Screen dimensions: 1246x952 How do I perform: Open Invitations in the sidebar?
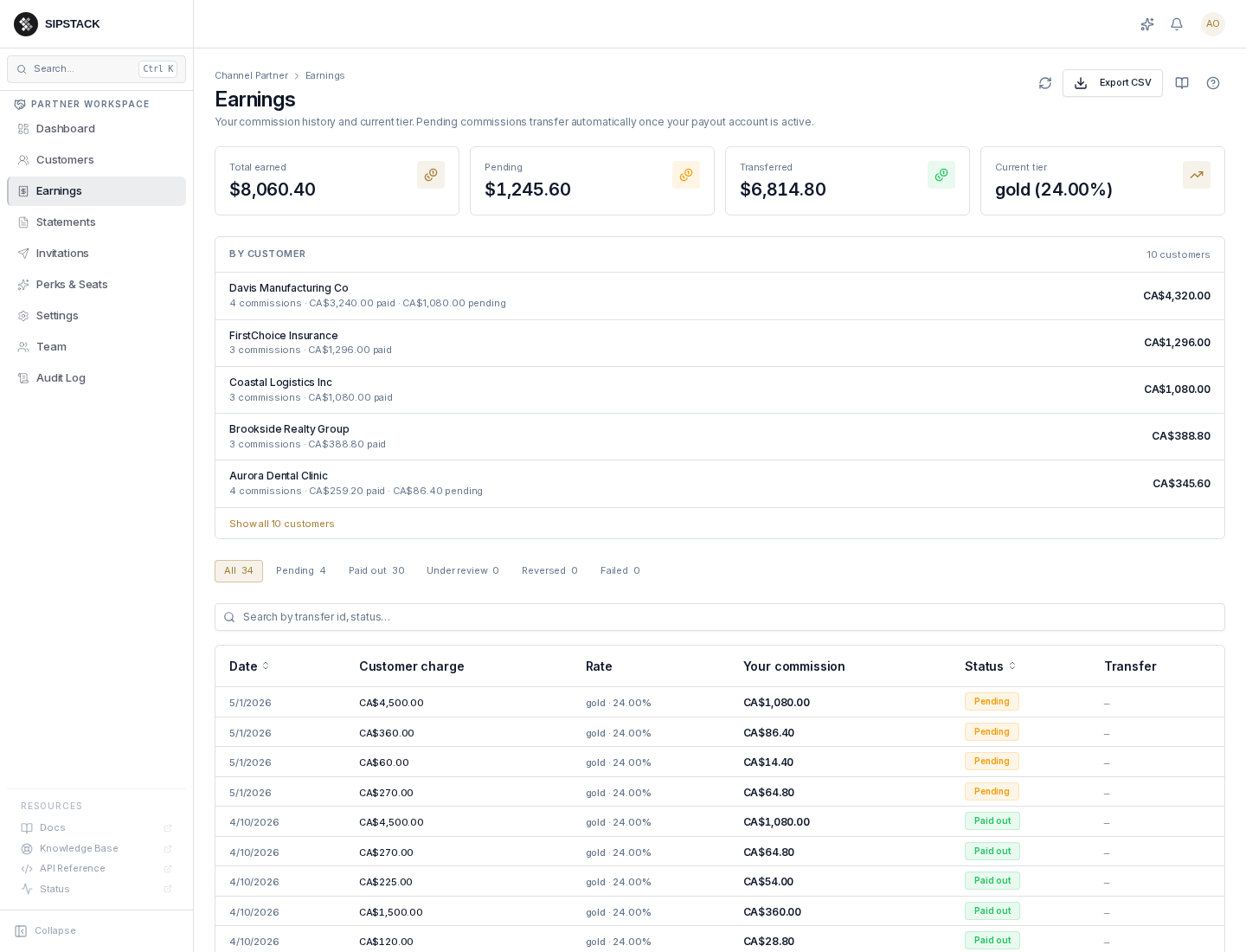96,254
